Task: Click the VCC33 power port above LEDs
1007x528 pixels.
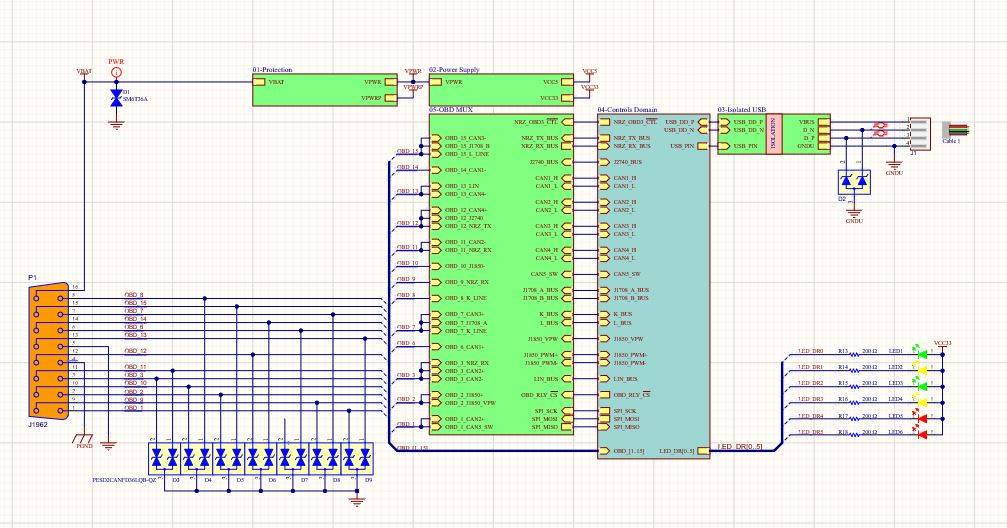Action: tap(943, 344)
